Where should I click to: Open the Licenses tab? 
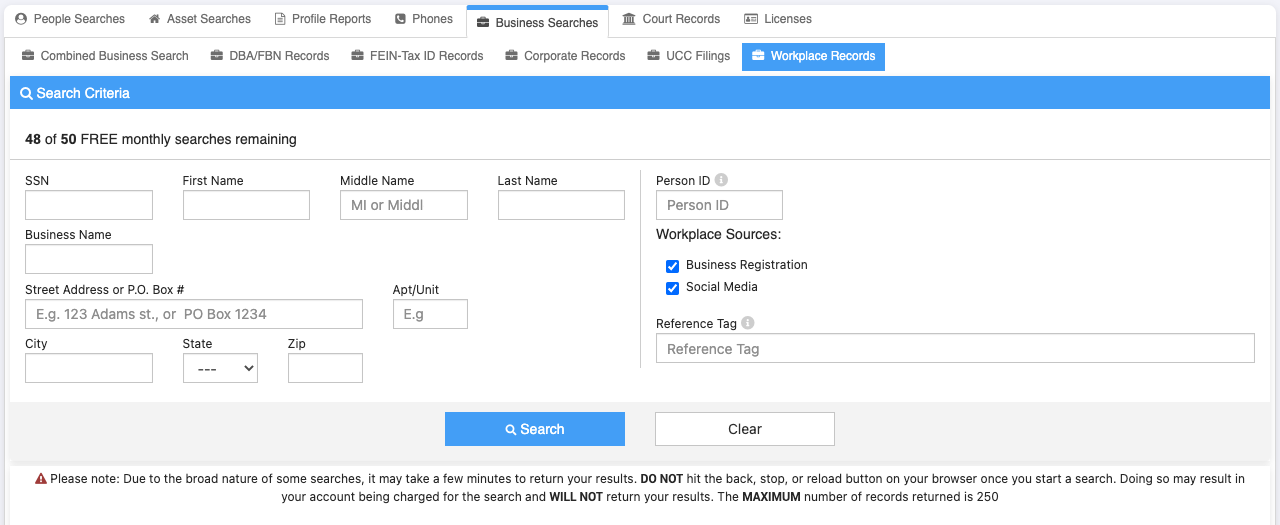[x=778, y=19]
